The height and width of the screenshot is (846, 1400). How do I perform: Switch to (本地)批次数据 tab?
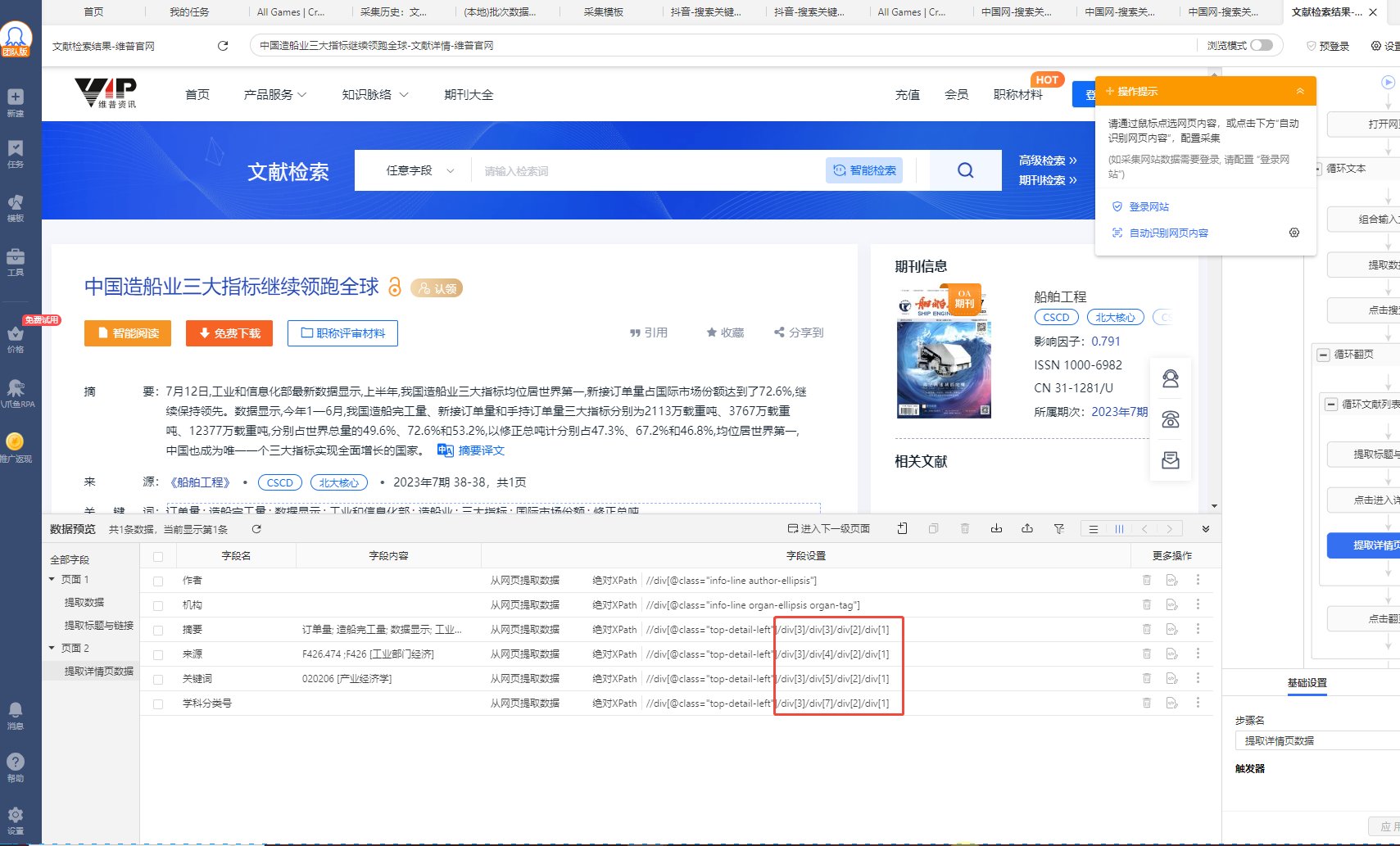[x=500, y=11]
